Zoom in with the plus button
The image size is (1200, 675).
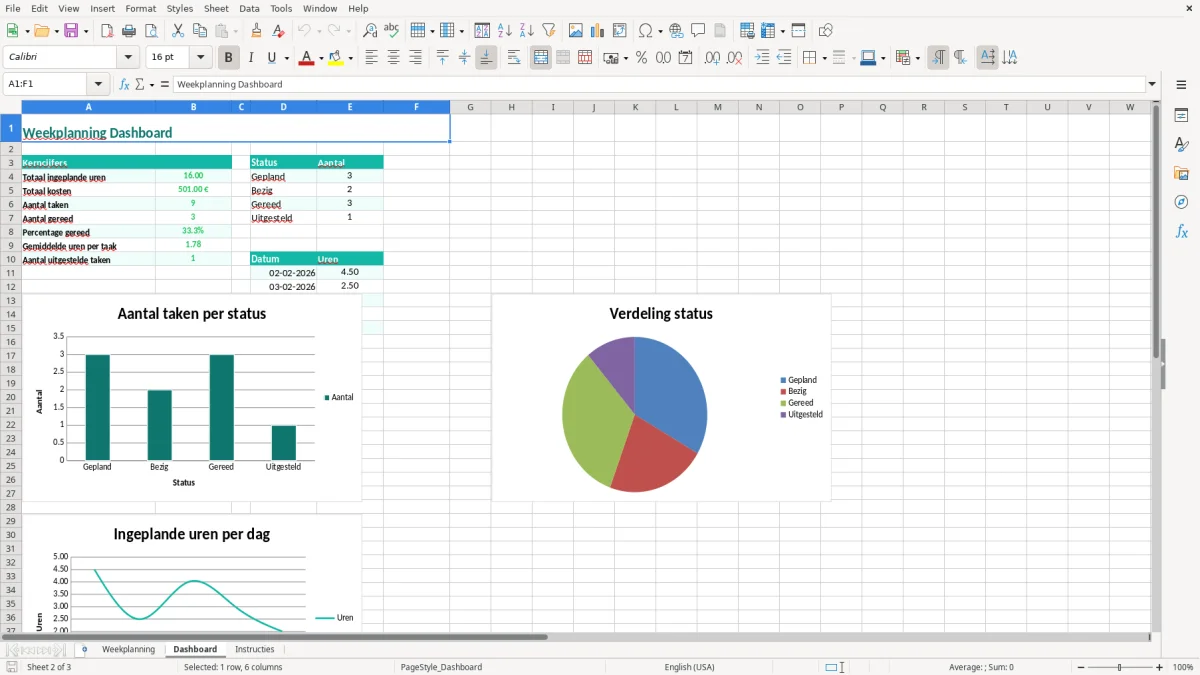click(x=1160, y=667)
